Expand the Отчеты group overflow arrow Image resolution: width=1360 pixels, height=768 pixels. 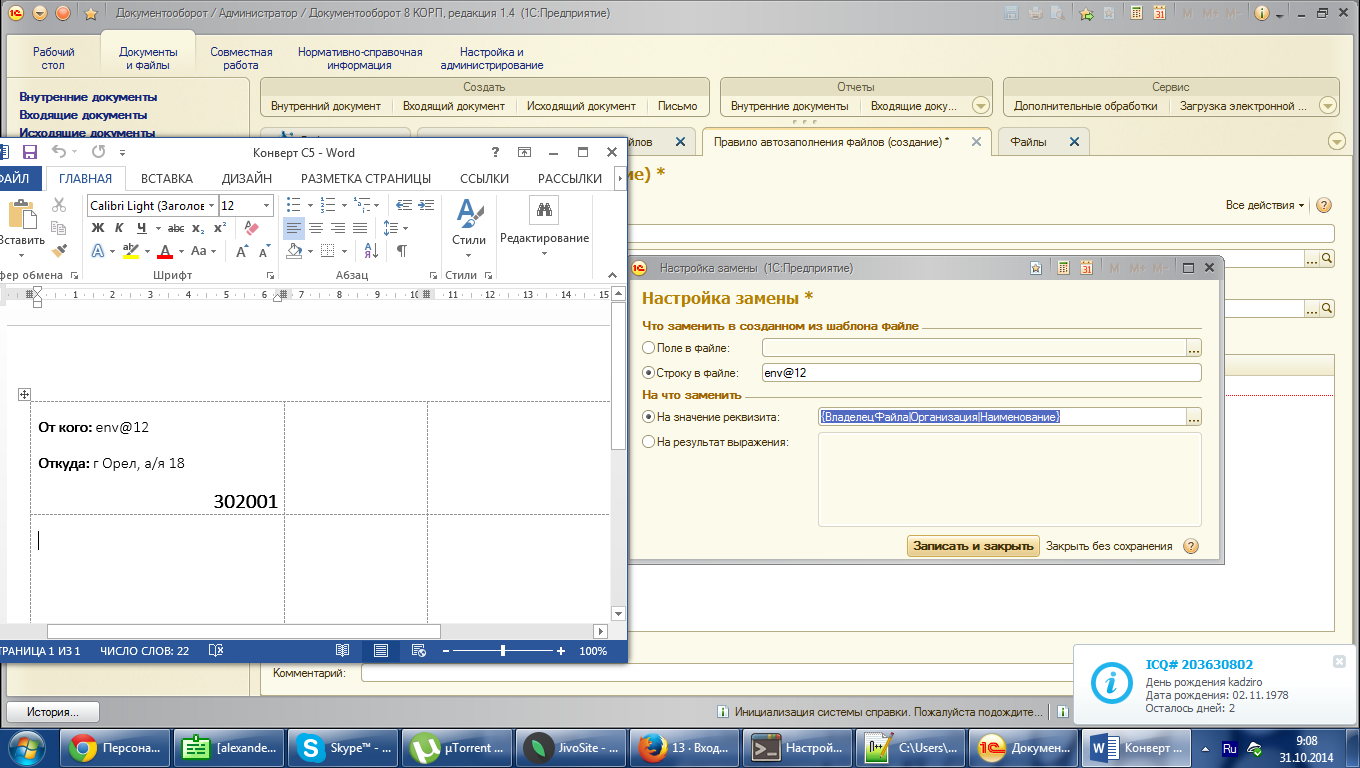(980, 105)
